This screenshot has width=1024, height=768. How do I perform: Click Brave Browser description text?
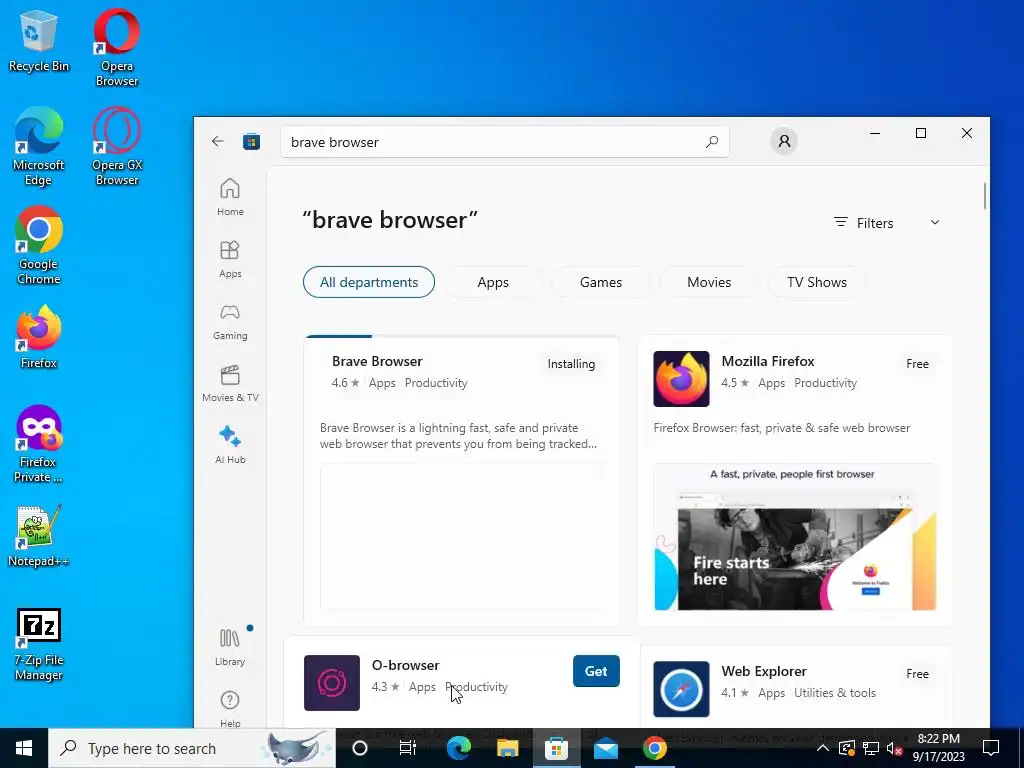coord(458,436)
